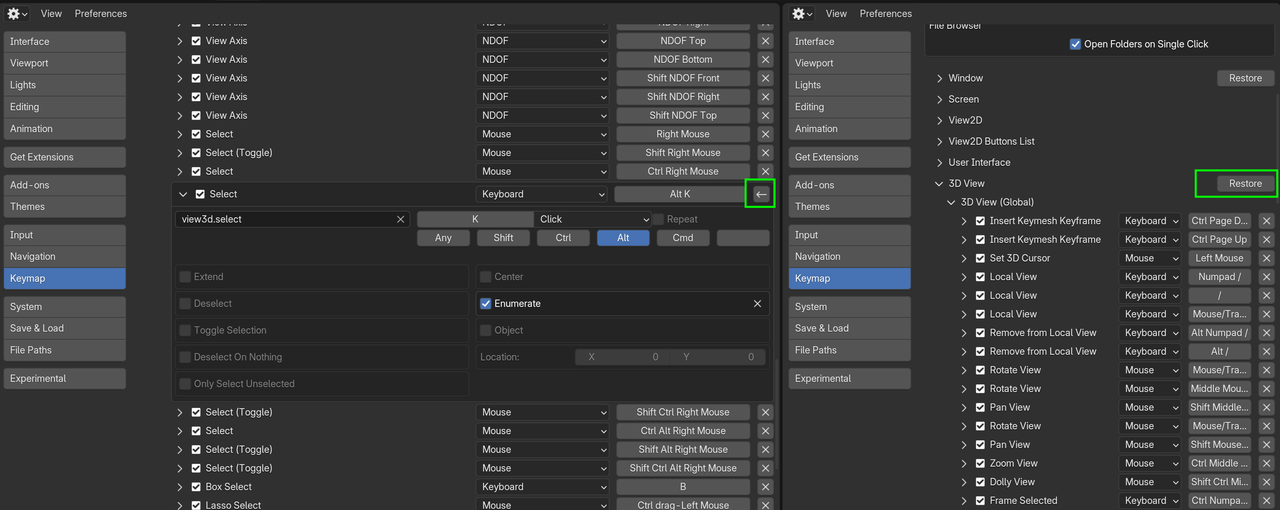Expand the View2D Buttons List category
This screenshot has height=510, width=1280.
(x=940, y=141)
